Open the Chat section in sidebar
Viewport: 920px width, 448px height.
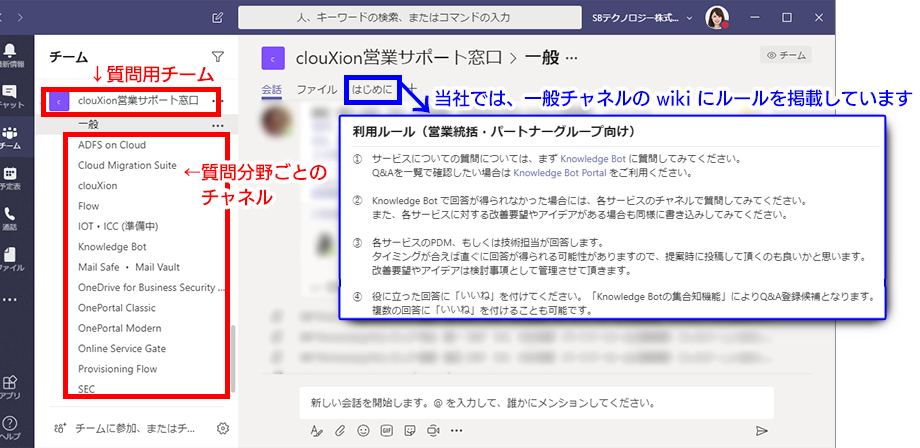10,97
